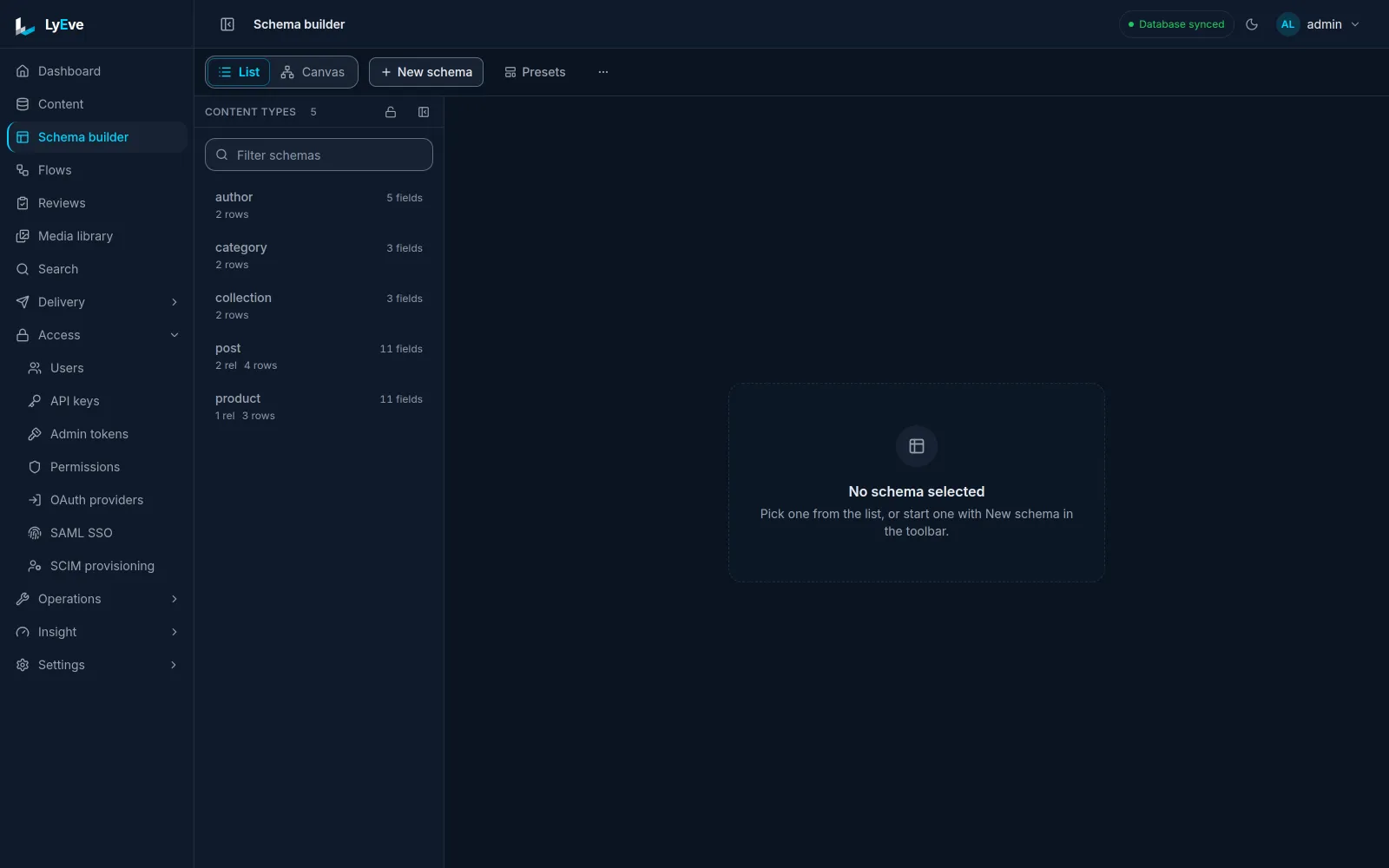Viewport: 1389px width, 868px height.
Task: Open Content section
Action: click(97, 104)
